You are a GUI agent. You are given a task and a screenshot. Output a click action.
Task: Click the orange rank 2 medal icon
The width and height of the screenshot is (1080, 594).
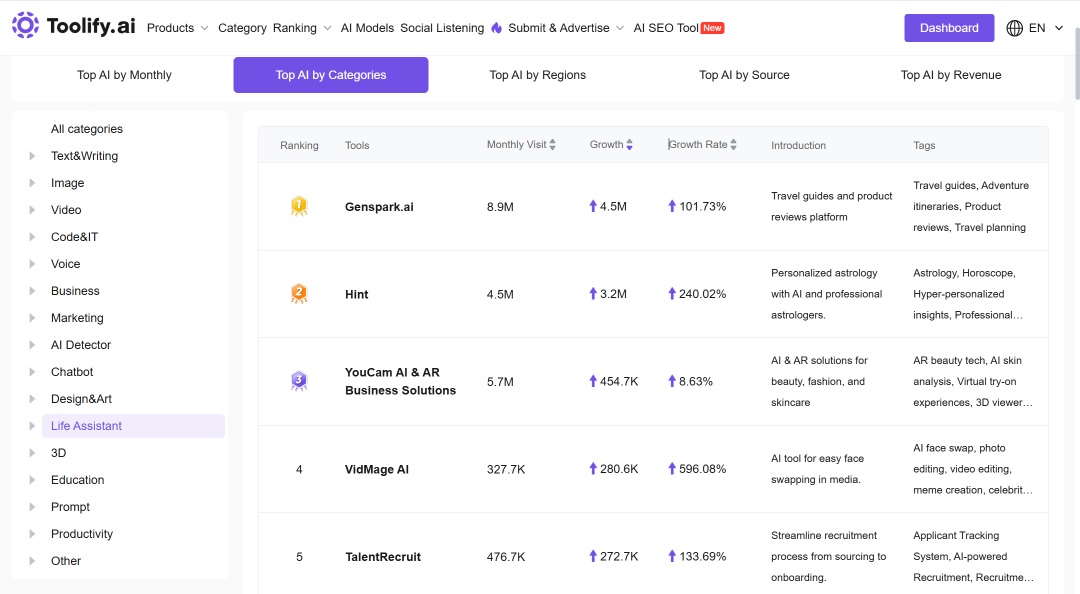click(x=299, y=294)
